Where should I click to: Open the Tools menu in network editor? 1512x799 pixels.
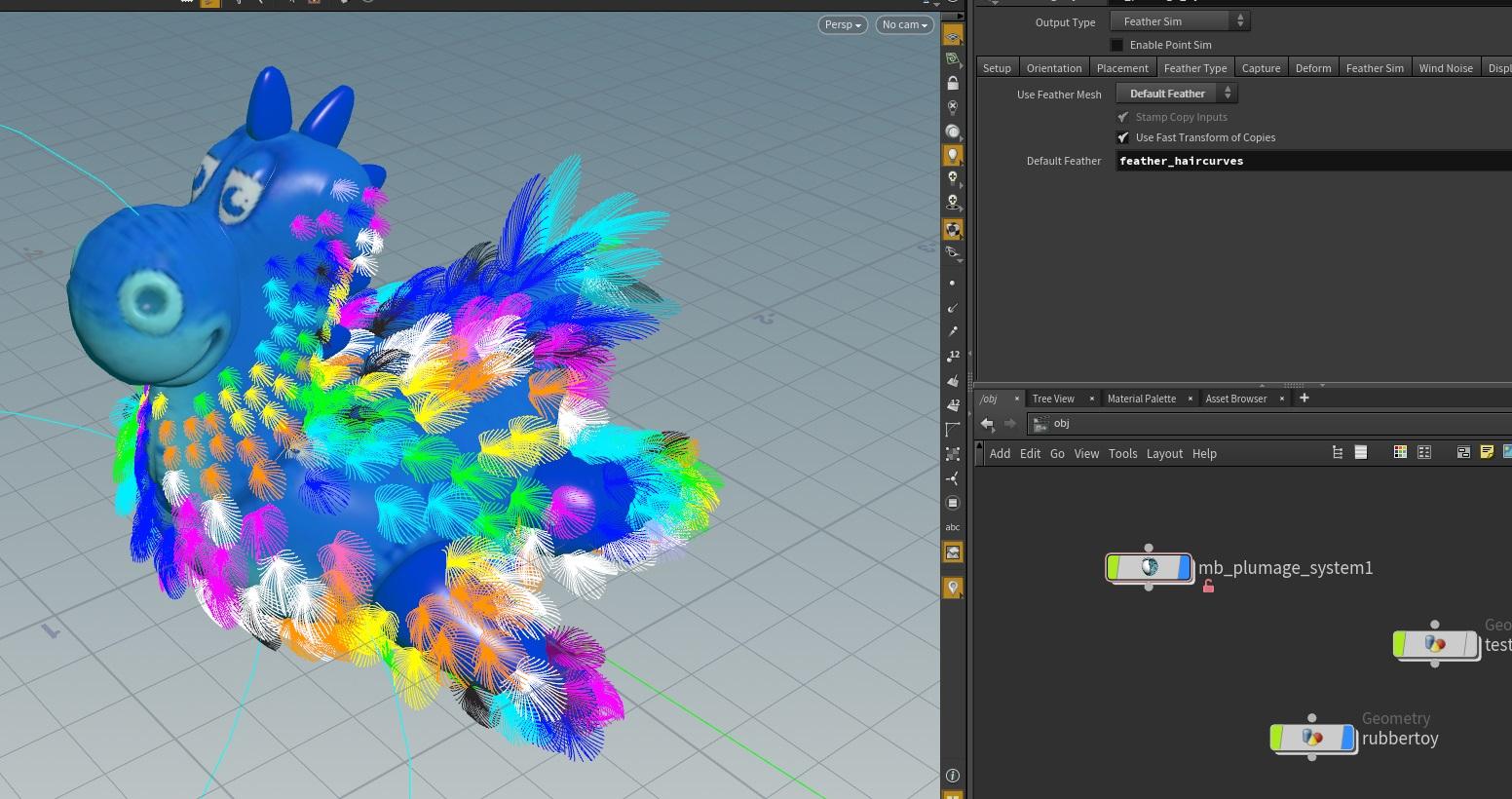tap(1122, 453)
